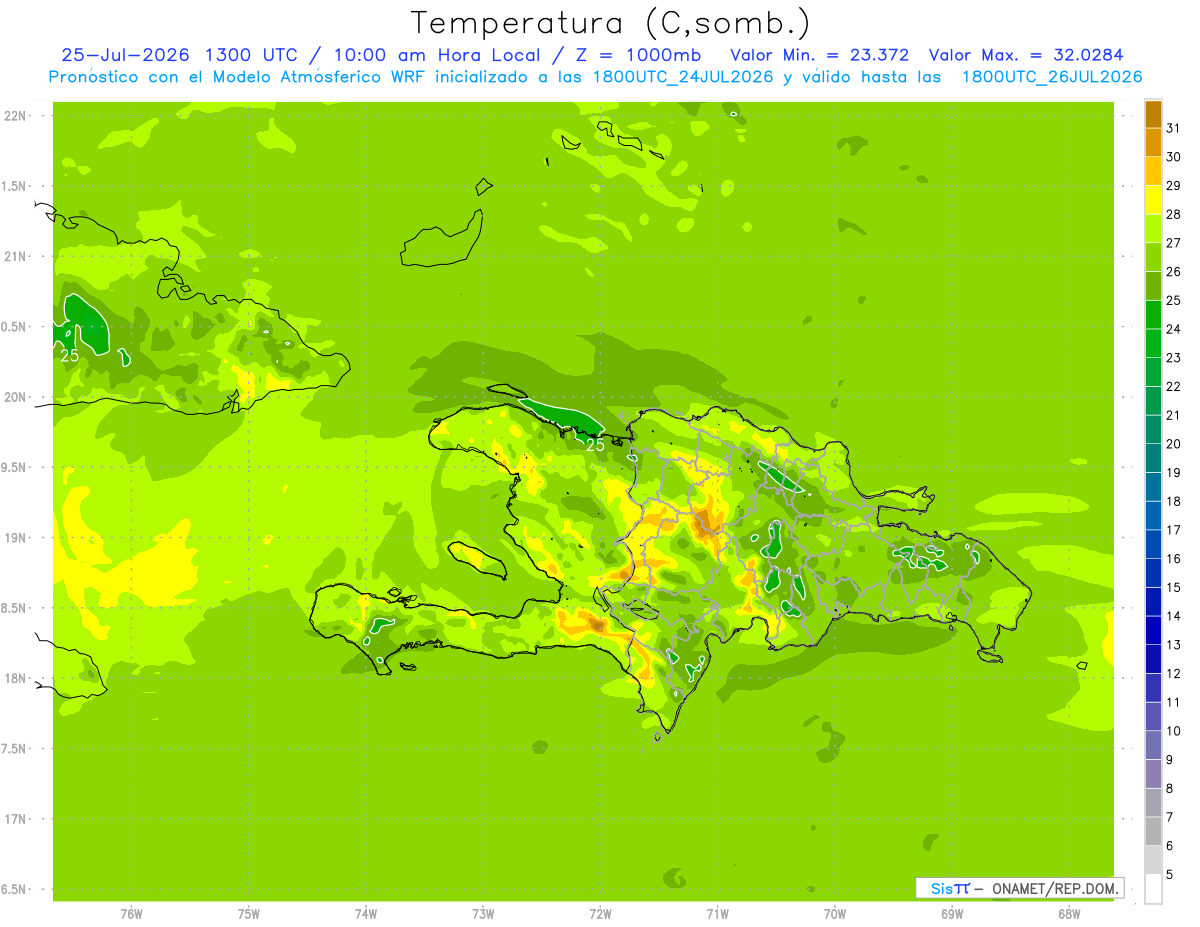
Task: Click the '19N' latitude axis label
Action: point(15,538)
